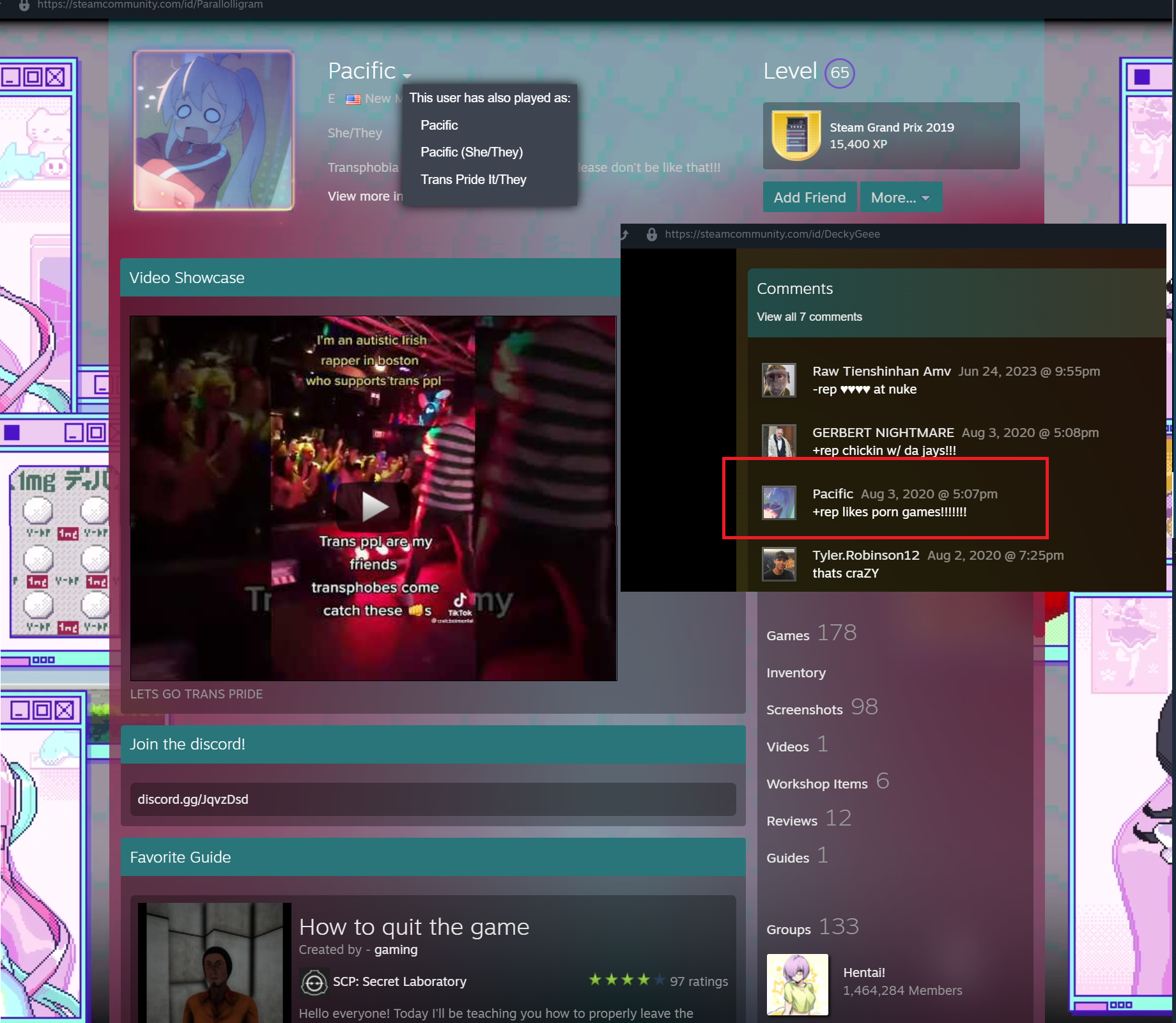
Task: Open the Groups 133 list
Action: (x=812, y=927)
